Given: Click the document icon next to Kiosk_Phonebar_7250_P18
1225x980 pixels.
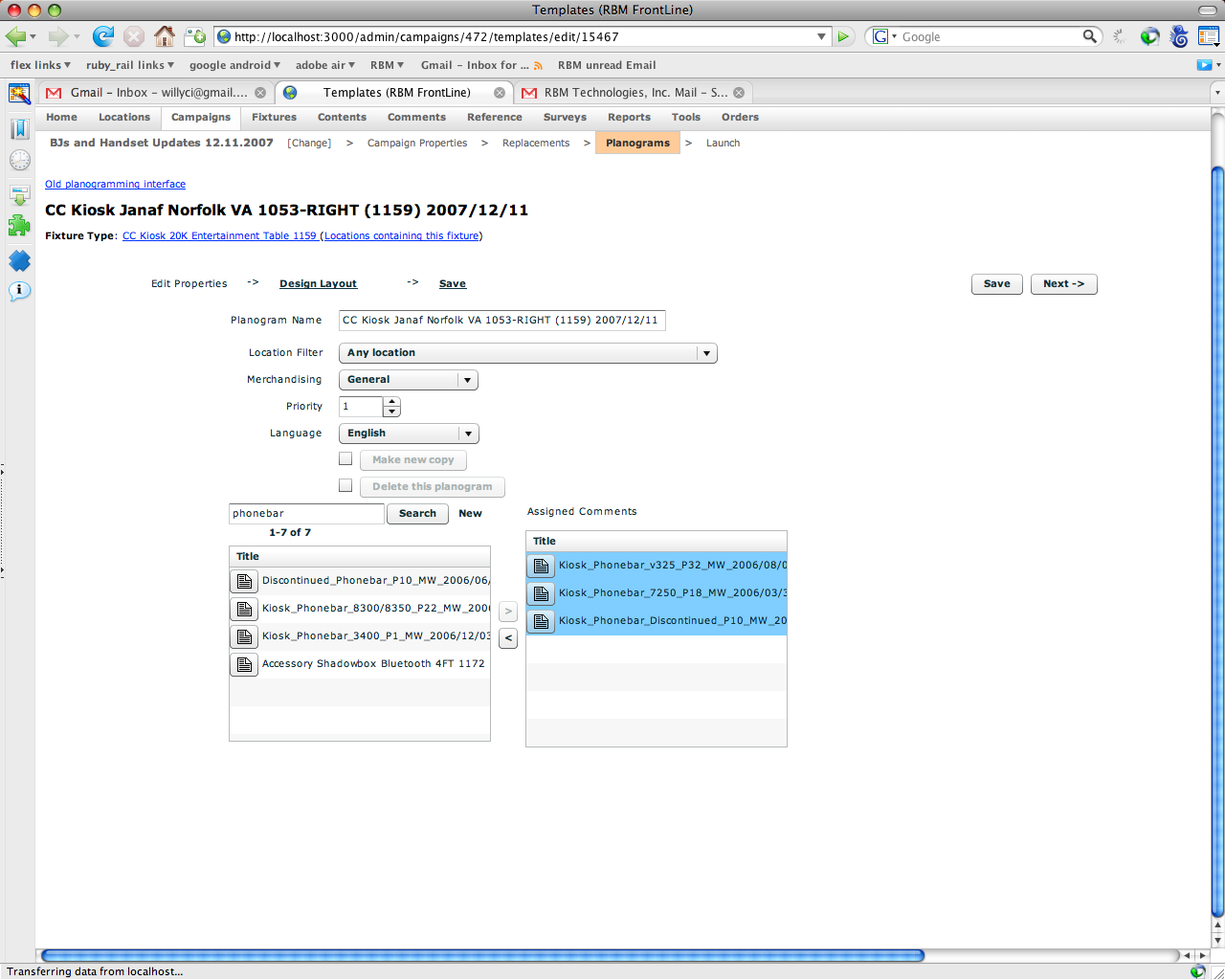Looking at the screenshot, I should click(541, 593).
